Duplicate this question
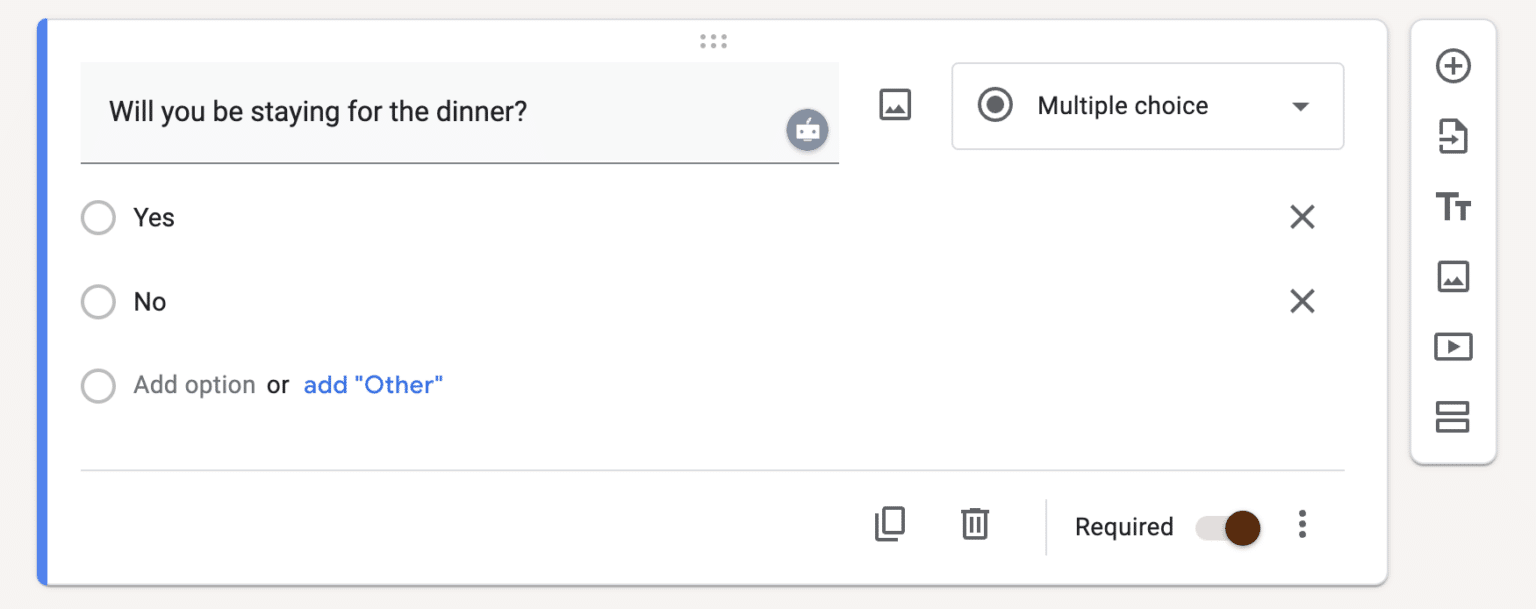Viewport: 1536px width, 609px height. (x=890, y=524)
